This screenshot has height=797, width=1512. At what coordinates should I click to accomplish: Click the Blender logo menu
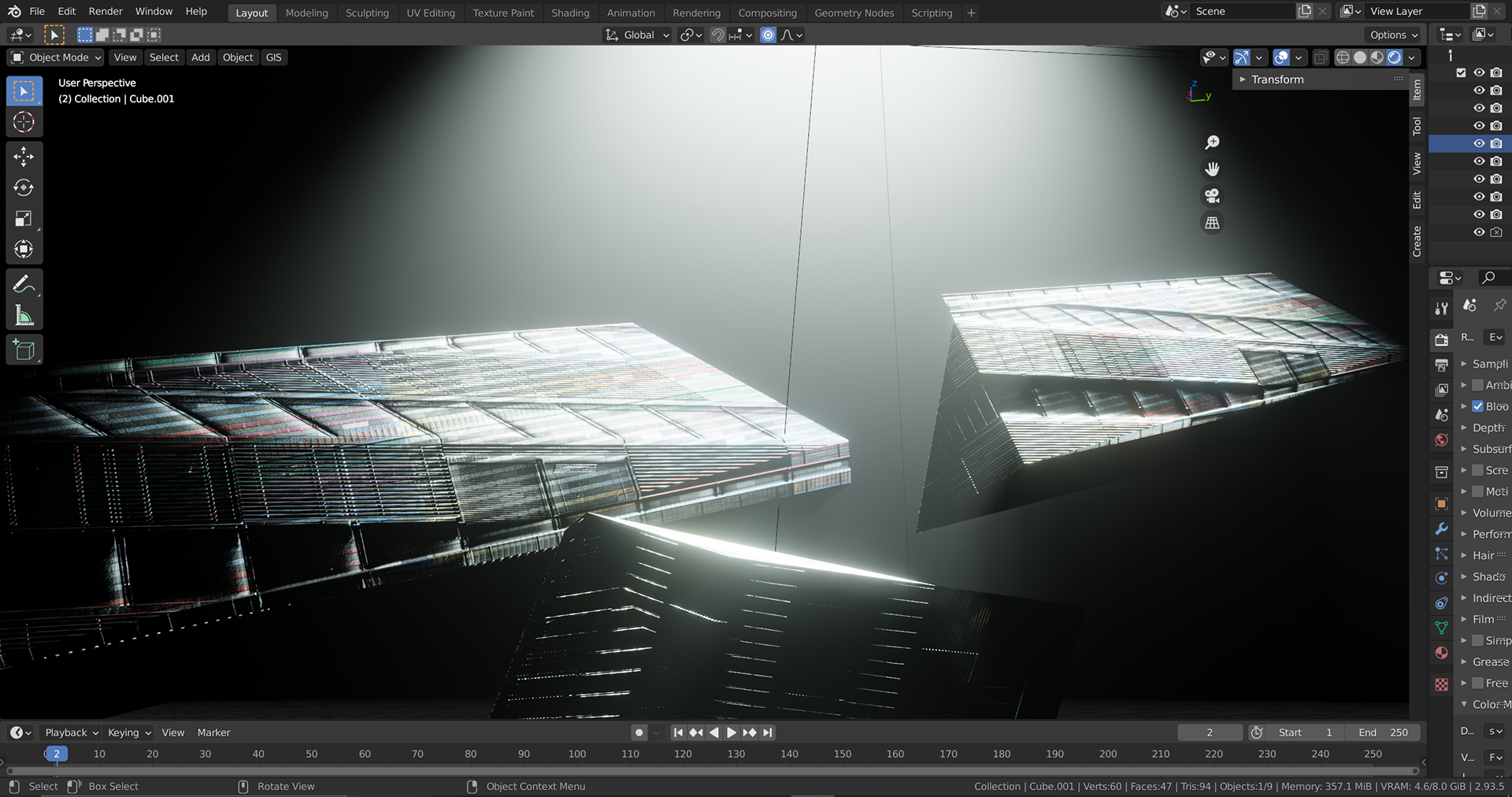[14, 12]
